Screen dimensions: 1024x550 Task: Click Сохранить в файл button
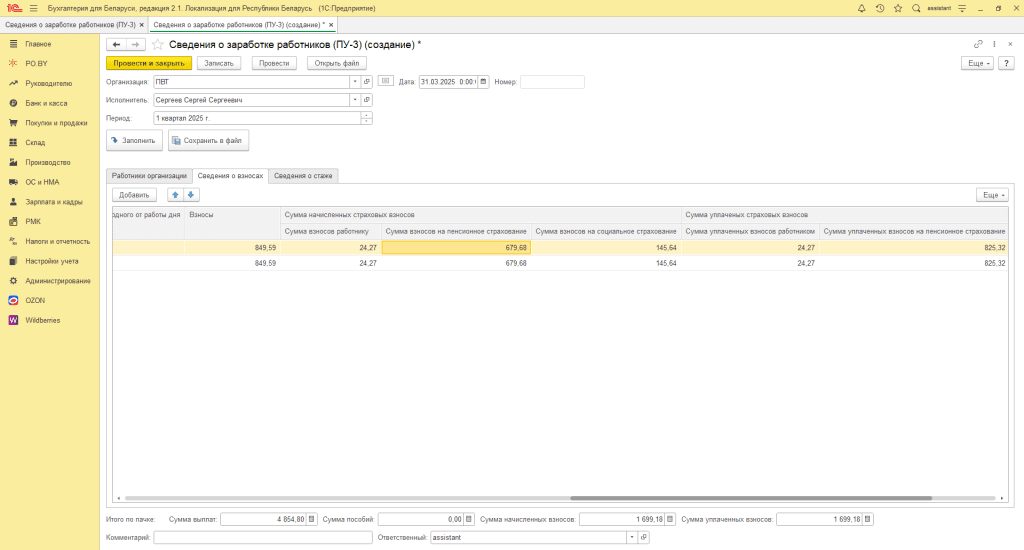(x=208, y=140)
